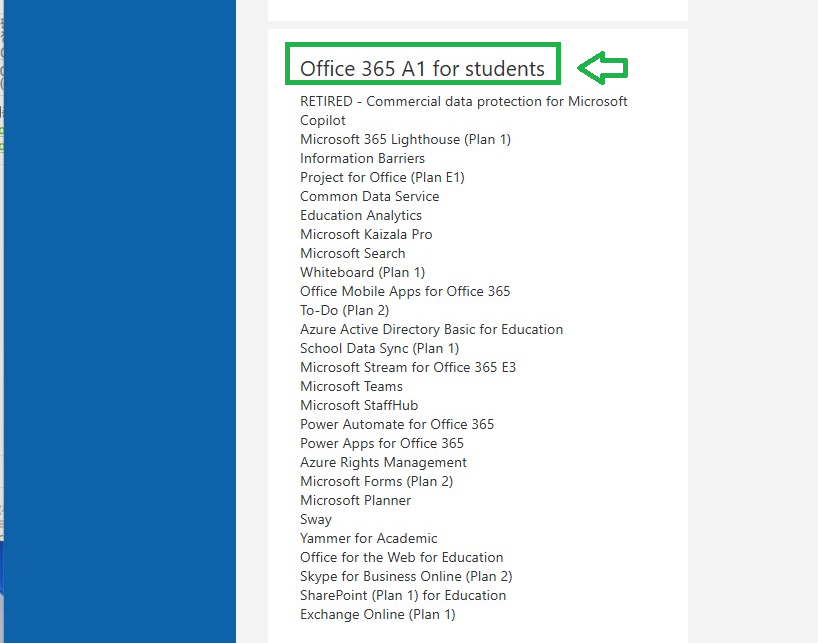Select 'Project for Office (Plan E1)'
The image size is (820, 643).
click(382, 178)
